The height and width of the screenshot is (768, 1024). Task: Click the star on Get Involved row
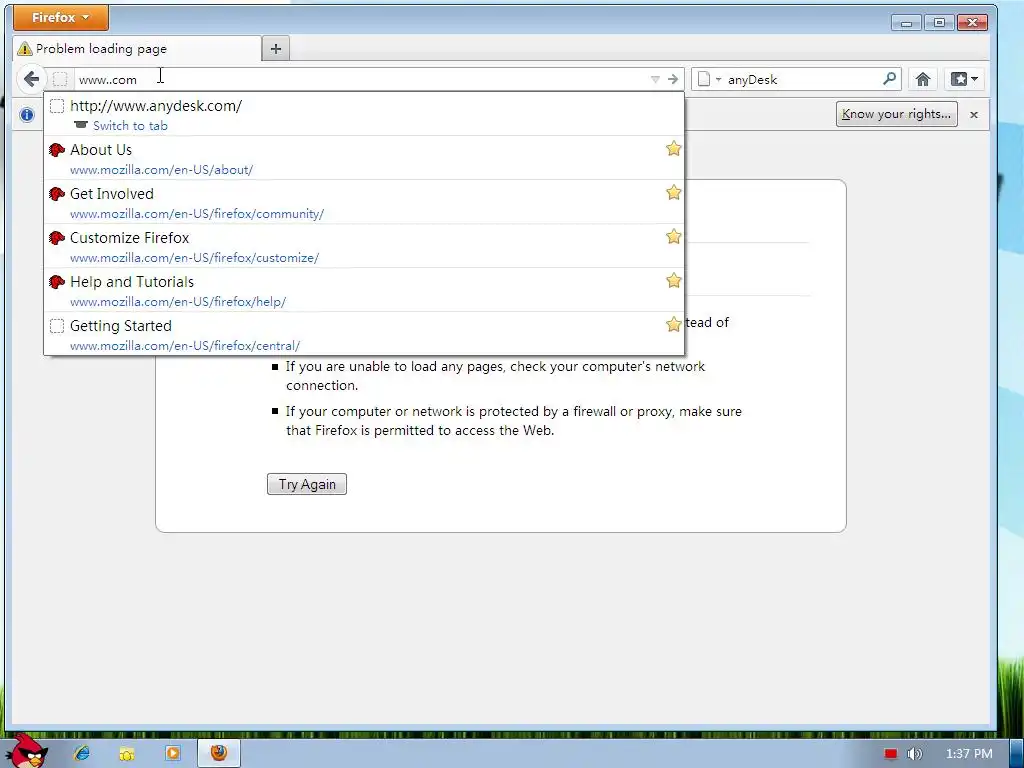[673, 193]
